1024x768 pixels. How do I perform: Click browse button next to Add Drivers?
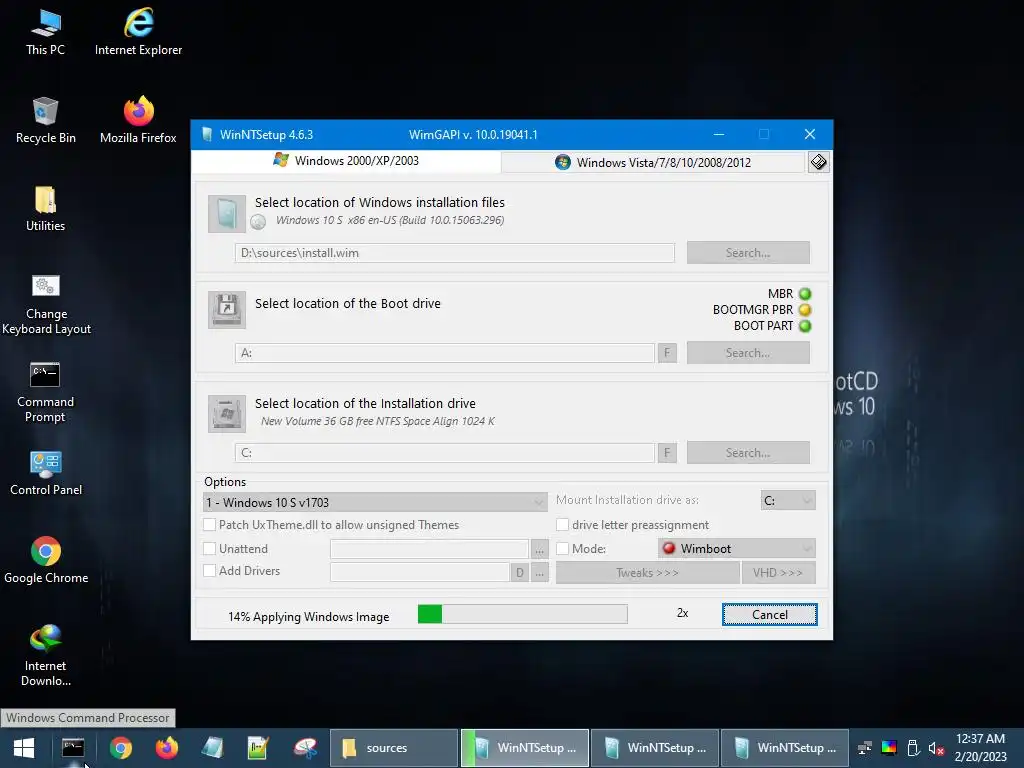539,573
